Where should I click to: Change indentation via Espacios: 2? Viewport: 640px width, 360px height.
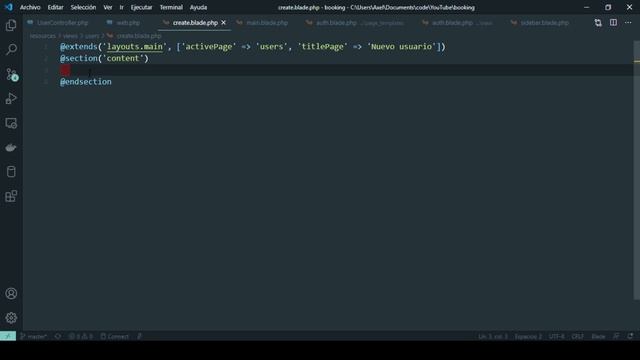528,336
